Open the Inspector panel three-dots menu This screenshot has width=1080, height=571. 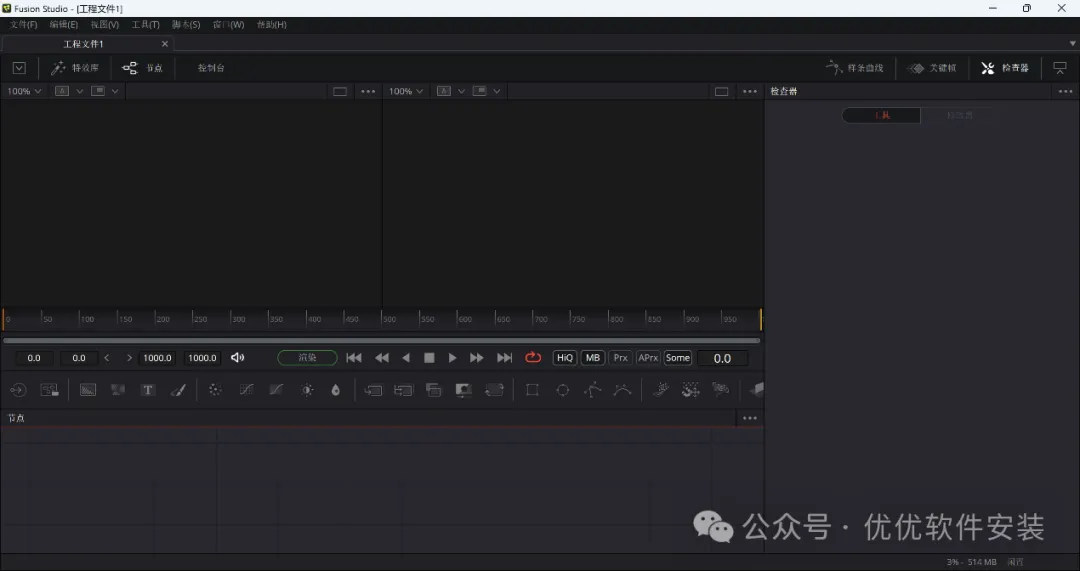click(x=1066, y=91)
